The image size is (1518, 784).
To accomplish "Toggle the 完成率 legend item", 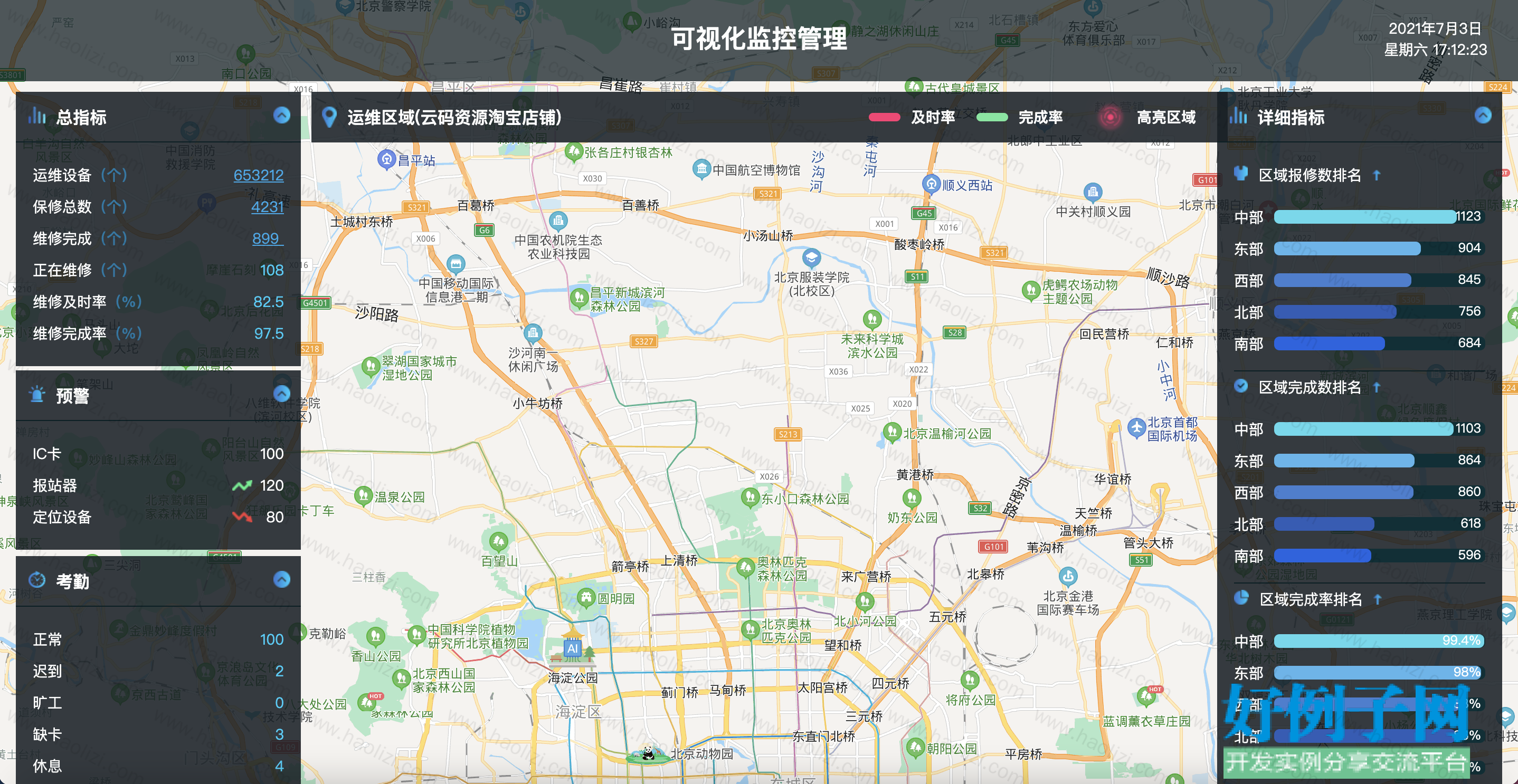I will click(1019, 117).
